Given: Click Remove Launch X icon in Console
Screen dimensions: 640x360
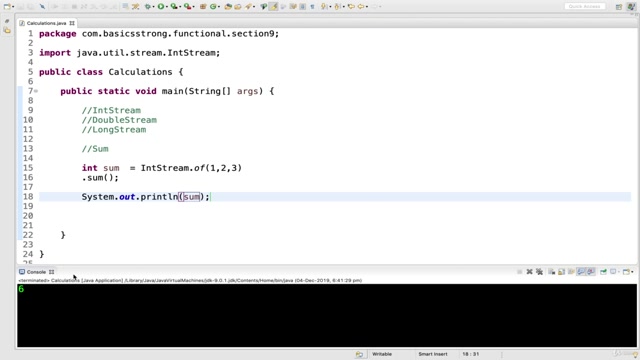Looking at the screenshot, I should tap(529, 272).
